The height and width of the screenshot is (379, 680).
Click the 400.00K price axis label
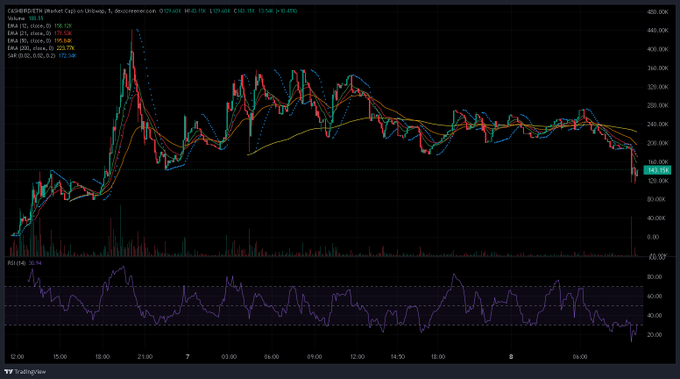click(657, 49)
